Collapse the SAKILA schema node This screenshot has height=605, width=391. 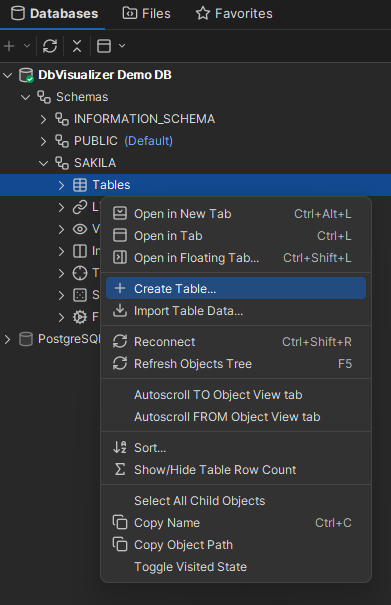pyautogui.click(x=43, y=163)
